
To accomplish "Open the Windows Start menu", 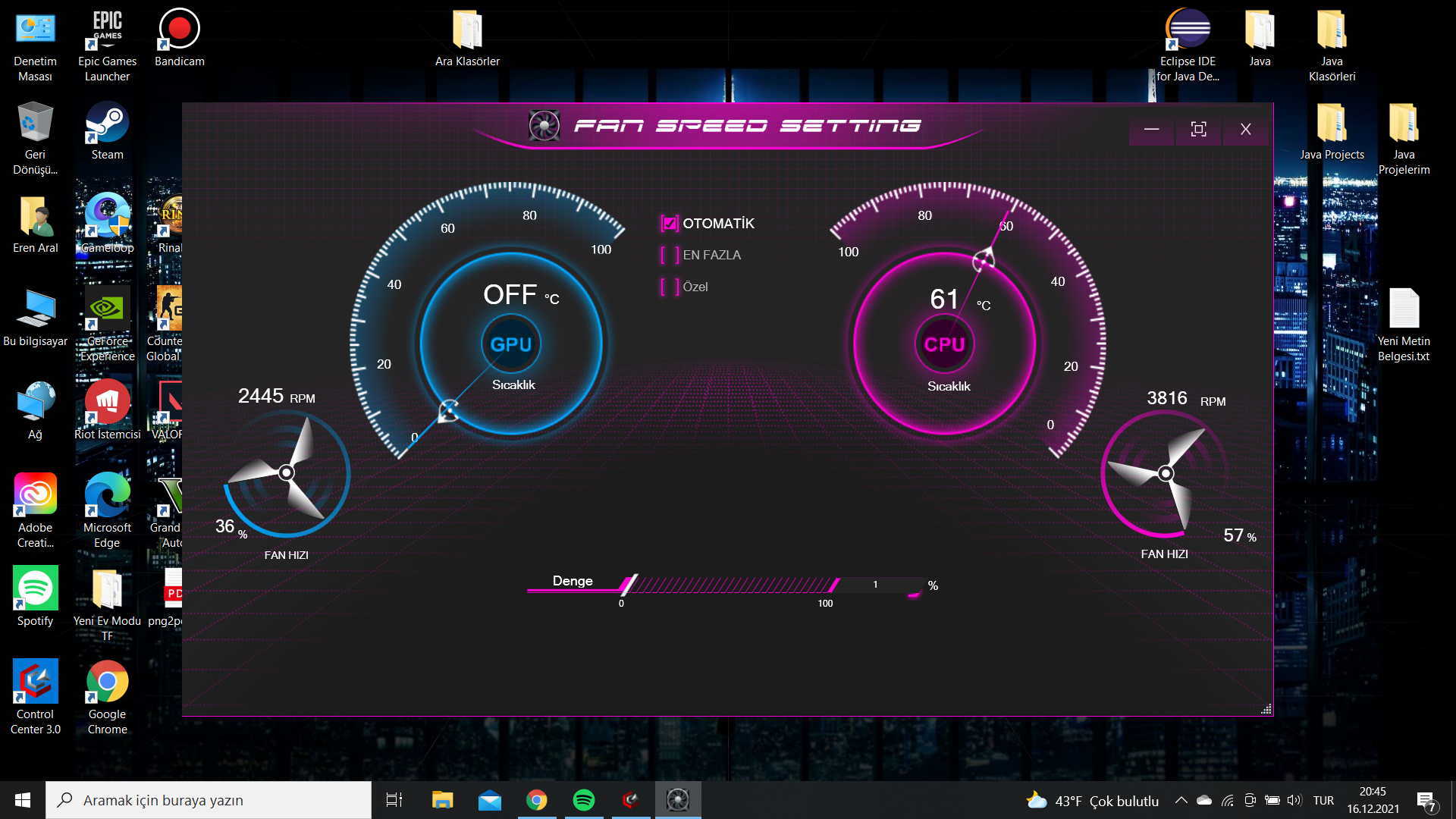I will pos(23,800).
